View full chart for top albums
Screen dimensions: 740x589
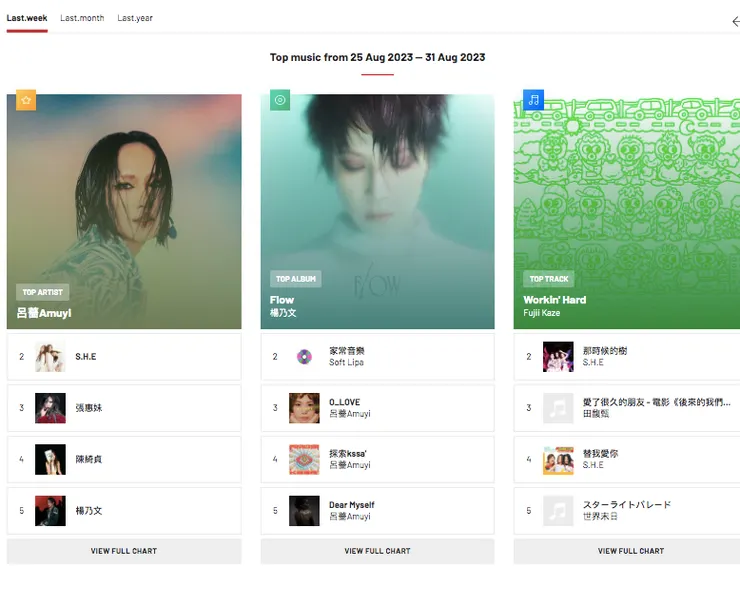pyautogui.click(x=378, y=551)
